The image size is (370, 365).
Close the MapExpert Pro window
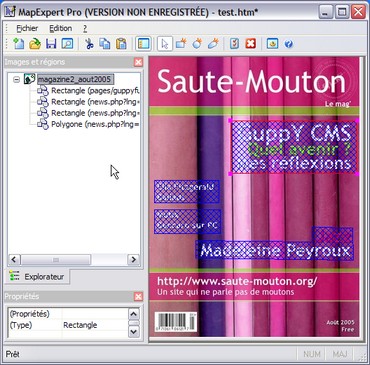point(359,12)
